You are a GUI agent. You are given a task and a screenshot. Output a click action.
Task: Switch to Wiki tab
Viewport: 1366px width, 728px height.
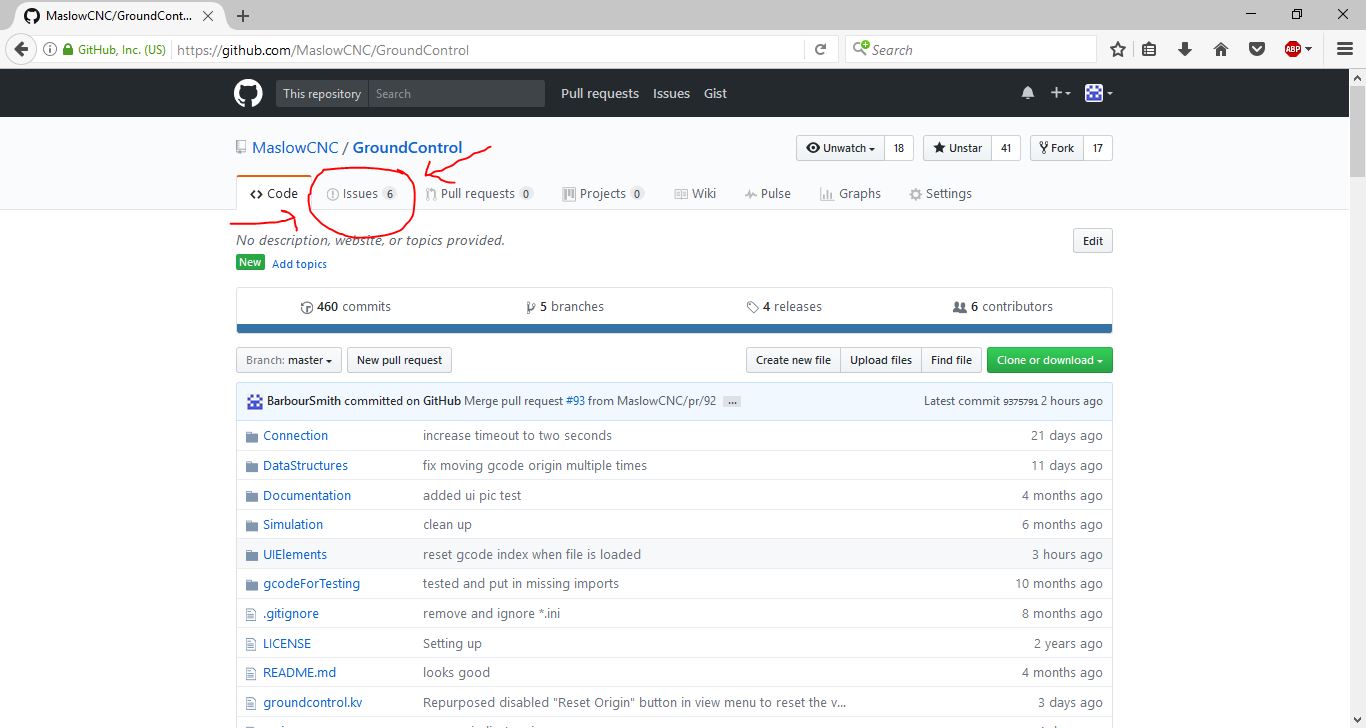(x=695, y=194)
